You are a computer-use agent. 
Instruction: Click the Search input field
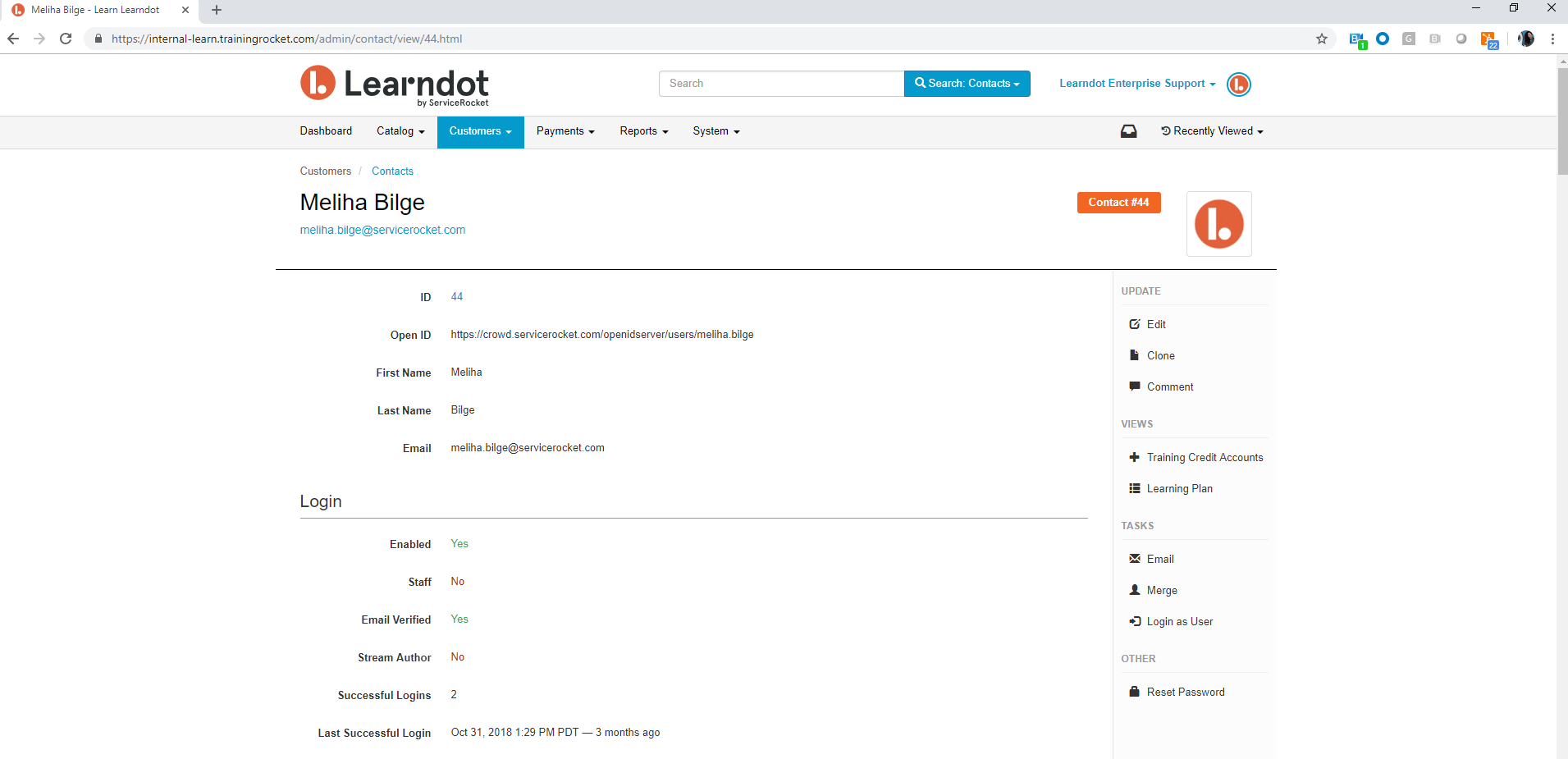780,84
